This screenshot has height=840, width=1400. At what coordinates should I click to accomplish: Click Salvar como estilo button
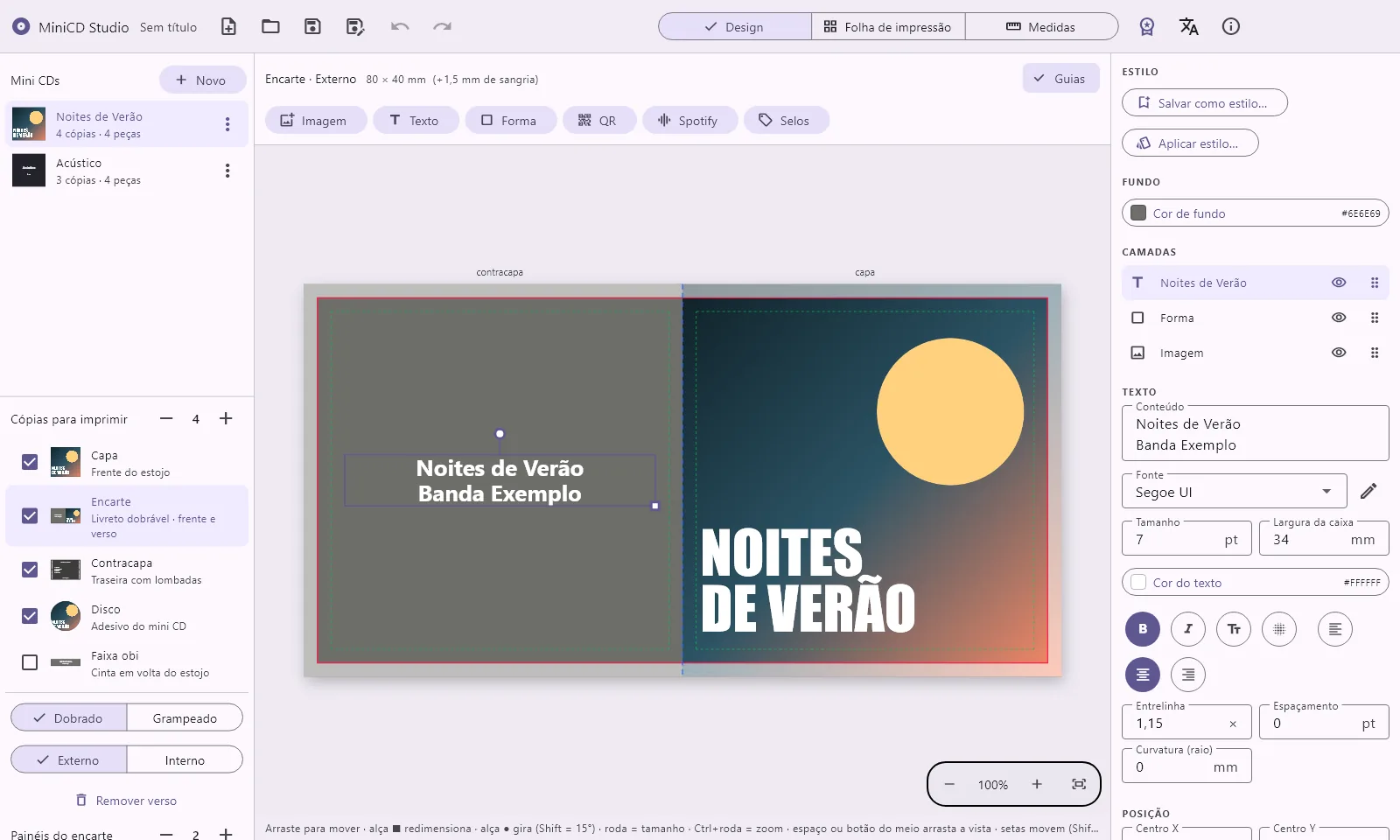pos(1204,102)
